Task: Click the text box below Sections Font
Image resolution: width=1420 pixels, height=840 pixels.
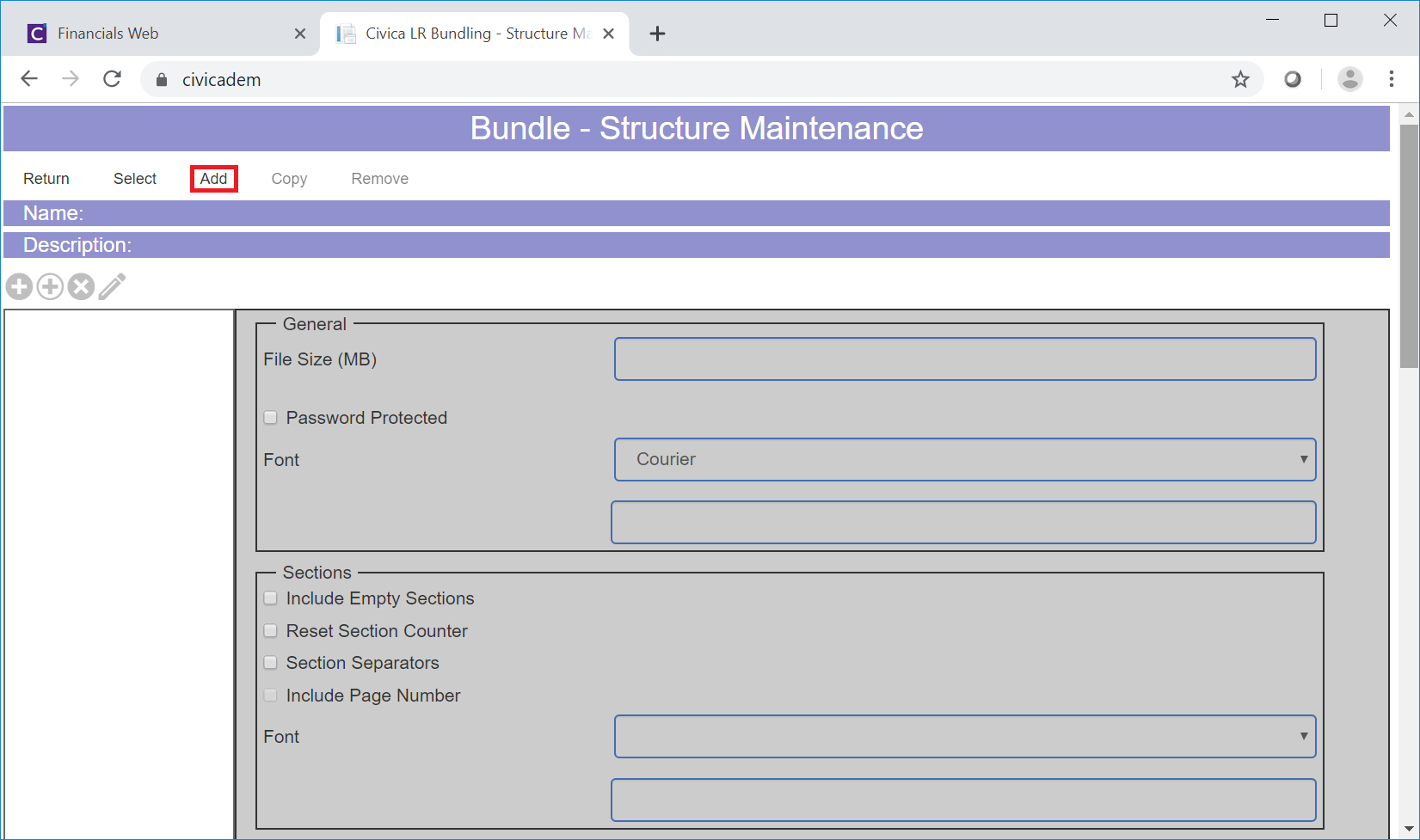Action: [963, 800]
